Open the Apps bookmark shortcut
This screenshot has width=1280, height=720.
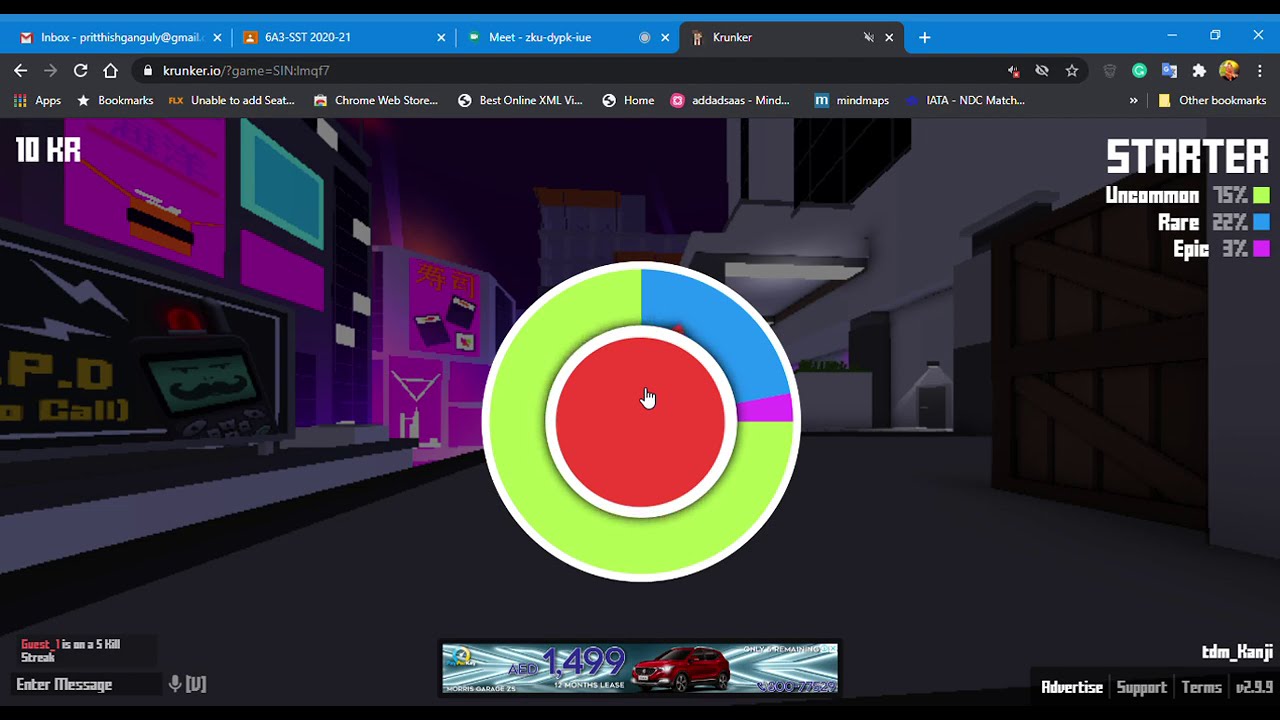(x=38, y=100)
